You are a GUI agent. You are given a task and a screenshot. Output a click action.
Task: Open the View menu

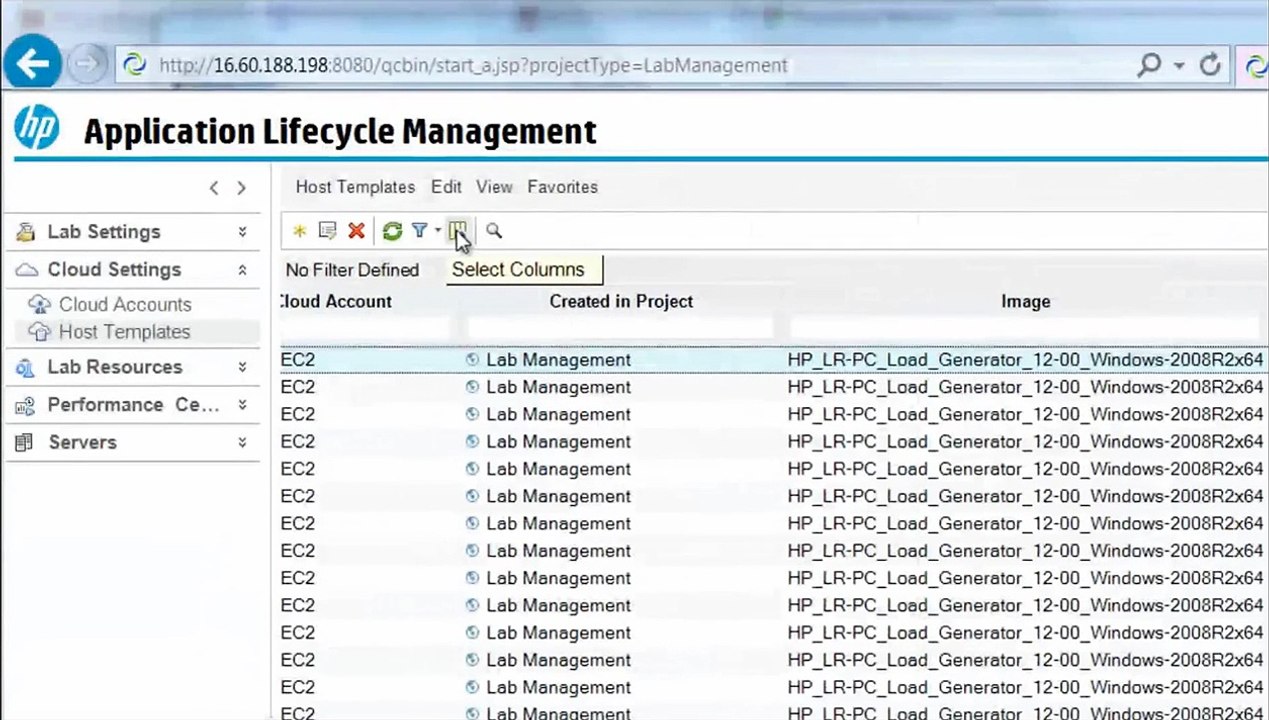(494, 187)
